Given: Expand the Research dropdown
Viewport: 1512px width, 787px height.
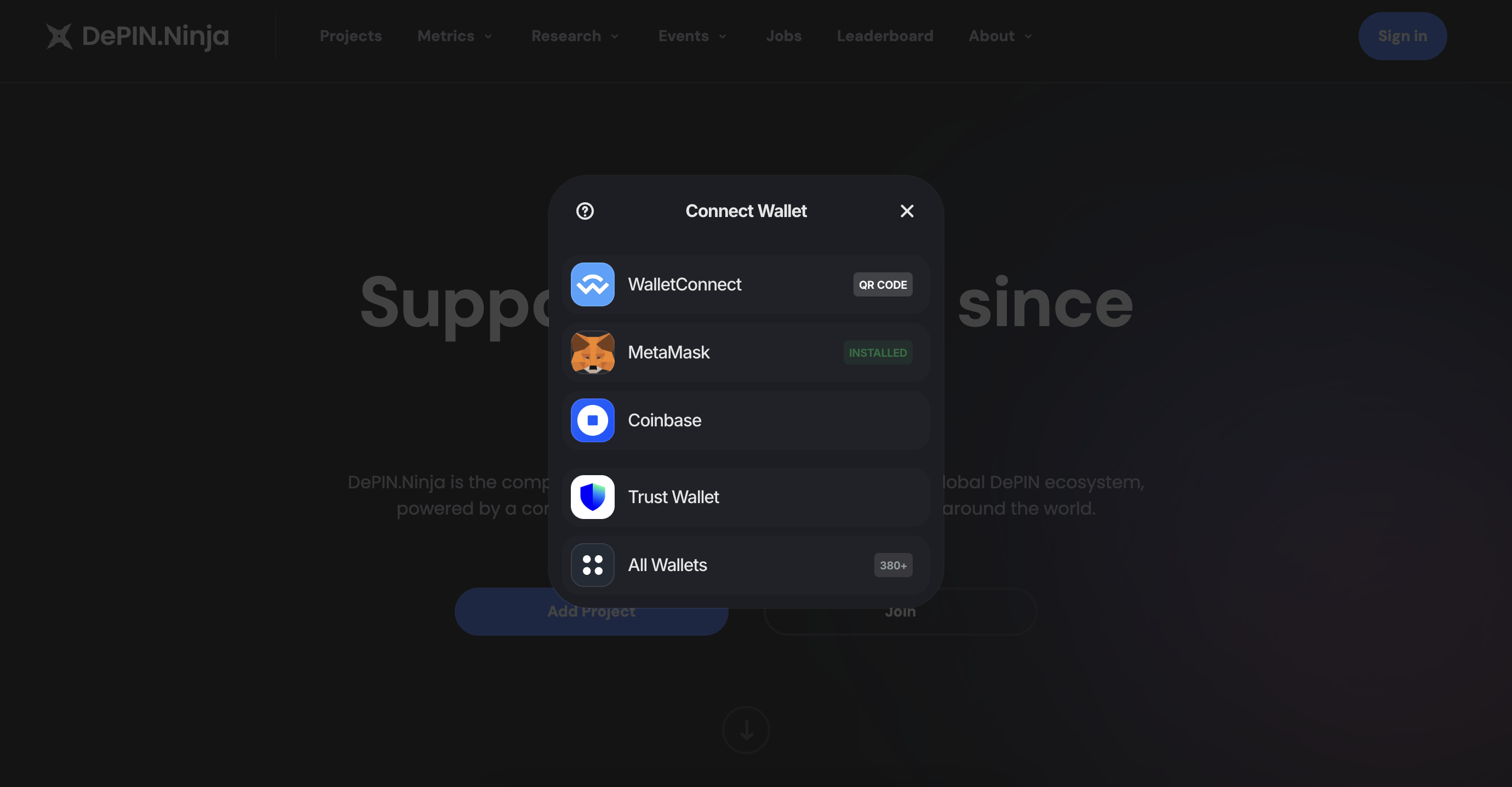Looking at the screenshot, I should click(x=575, y=35).
